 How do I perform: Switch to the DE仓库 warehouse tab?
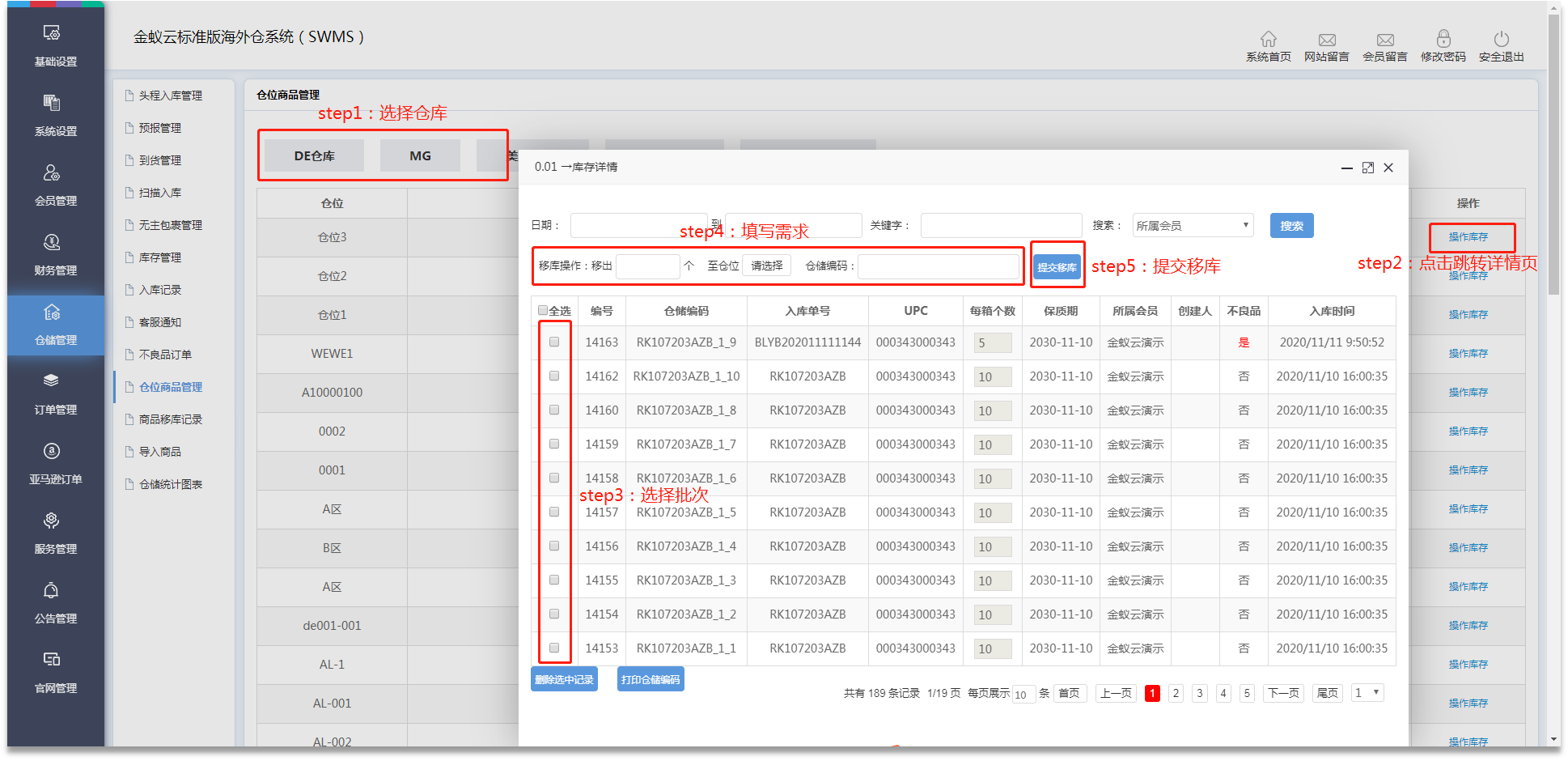pyautogui.click(x=314, y=155)
